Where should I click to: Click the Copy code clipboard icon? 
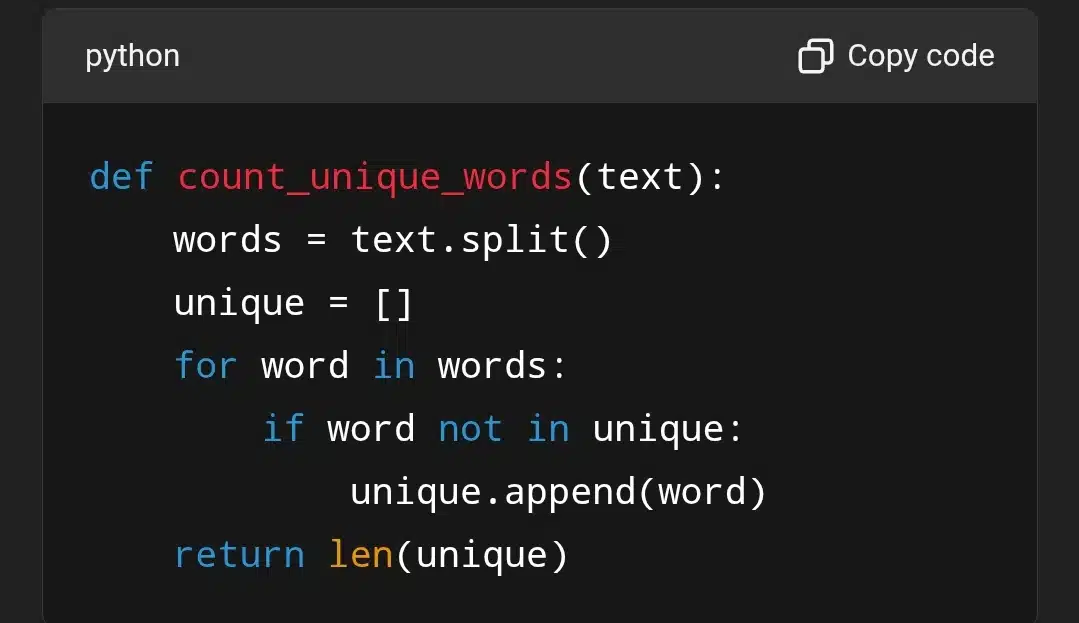tap(815, 56)
